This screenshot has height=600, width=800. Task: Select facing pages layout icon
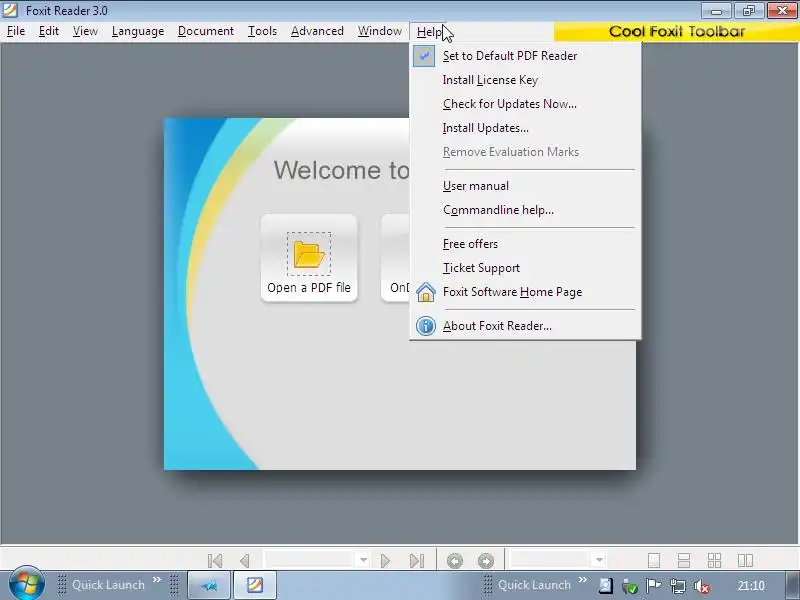[745, 561]
